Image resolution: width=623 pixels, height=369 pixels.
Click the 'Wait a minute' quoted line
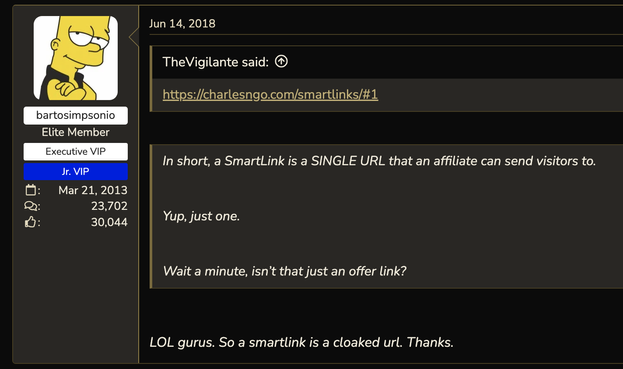(284, 271)
